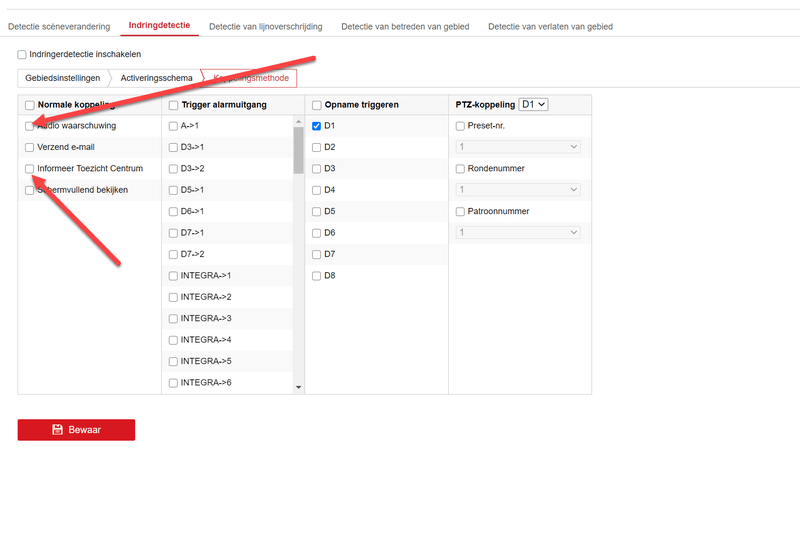Screen dimensions: 800x533
Task: Open the Rondenummer value dropdown
Action: [519, 190]
